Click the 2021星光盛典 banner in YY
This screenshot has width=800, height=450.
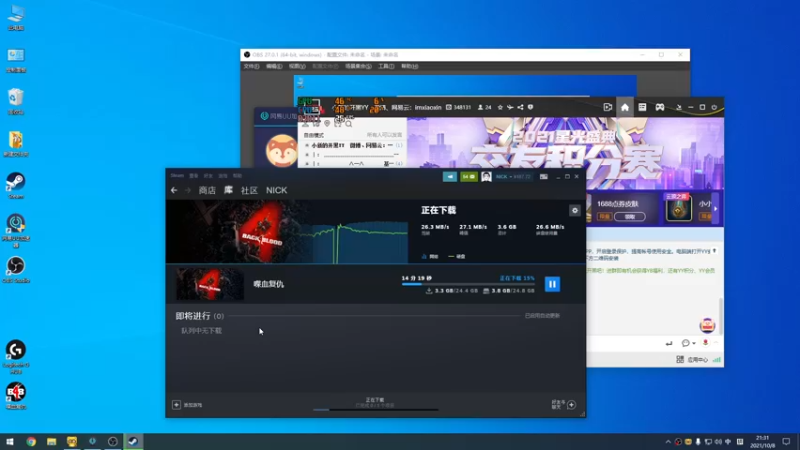point(565,153)
